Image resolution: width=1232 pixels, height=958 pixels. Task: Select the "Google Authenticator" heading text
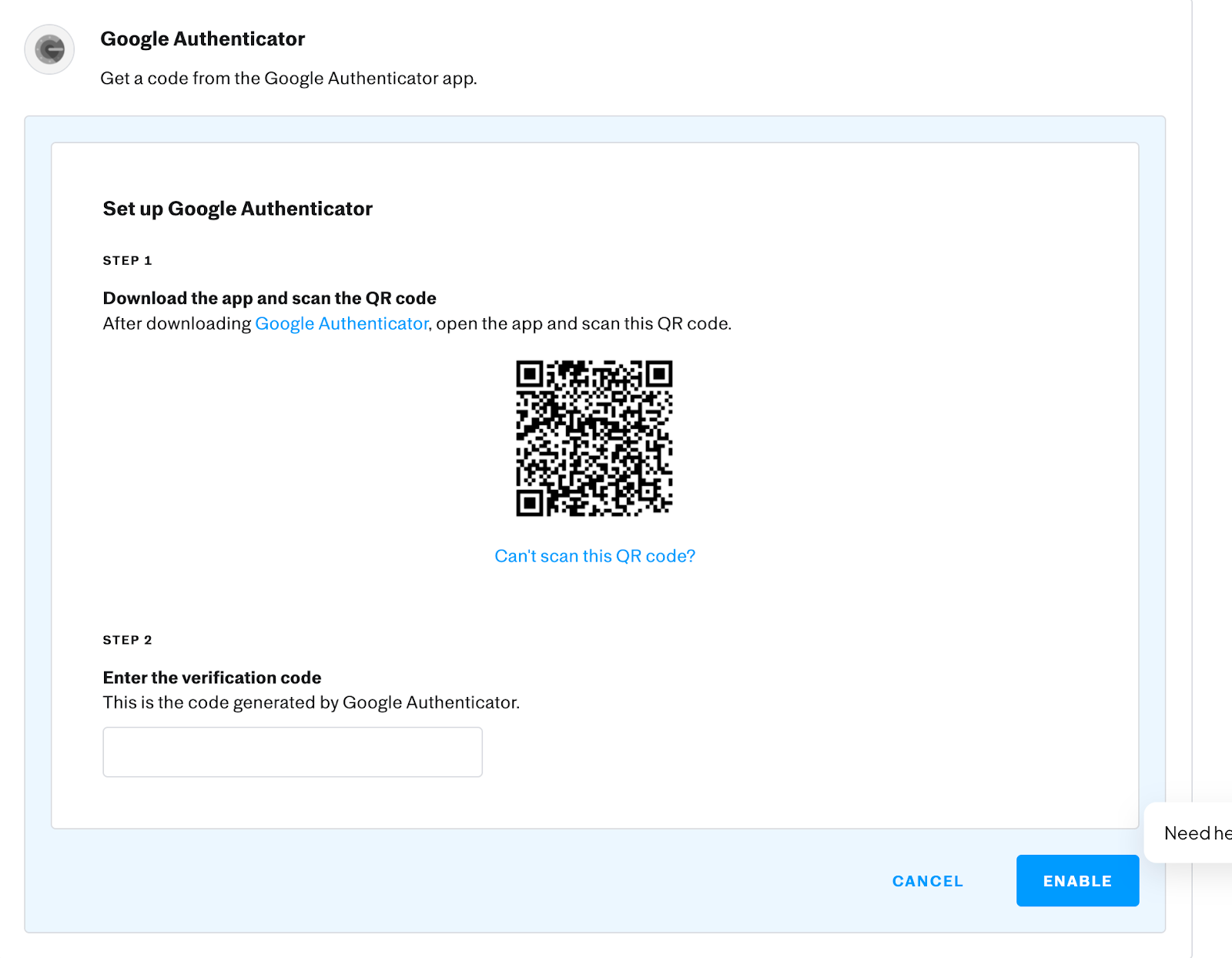203,39
